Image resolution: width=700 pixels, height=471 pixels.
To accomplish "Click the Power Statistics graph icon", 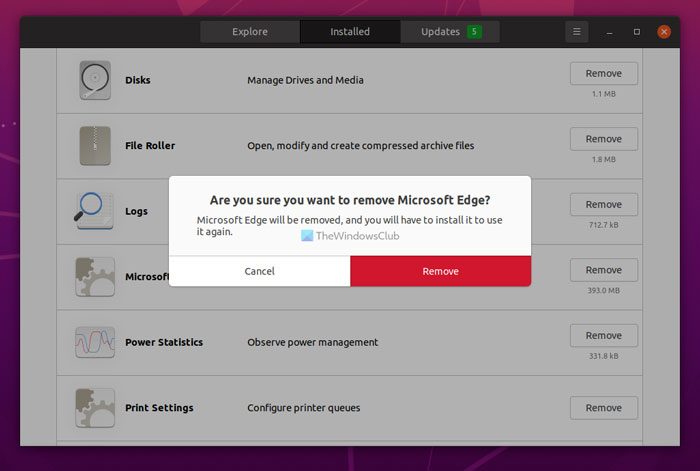I will click(95, 342).
